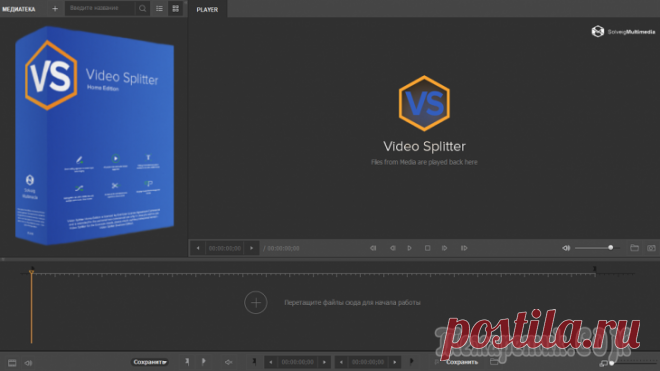The height and width of the screenshot is (371, 660).
Task: Open the player output folder icon
Action: [634, 248]
